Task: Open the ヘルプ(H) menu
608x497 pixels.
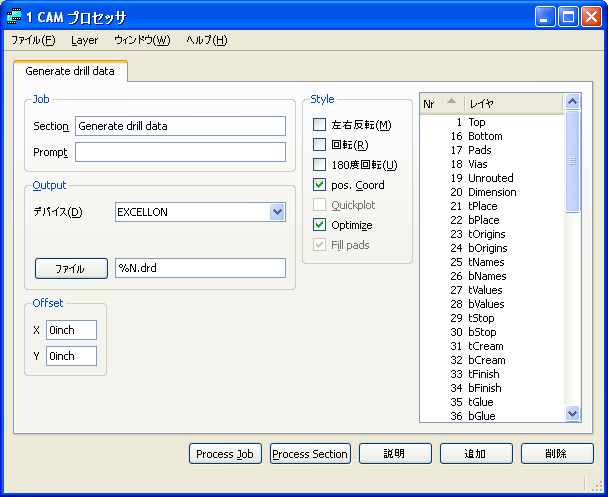Action: (207, 40)
